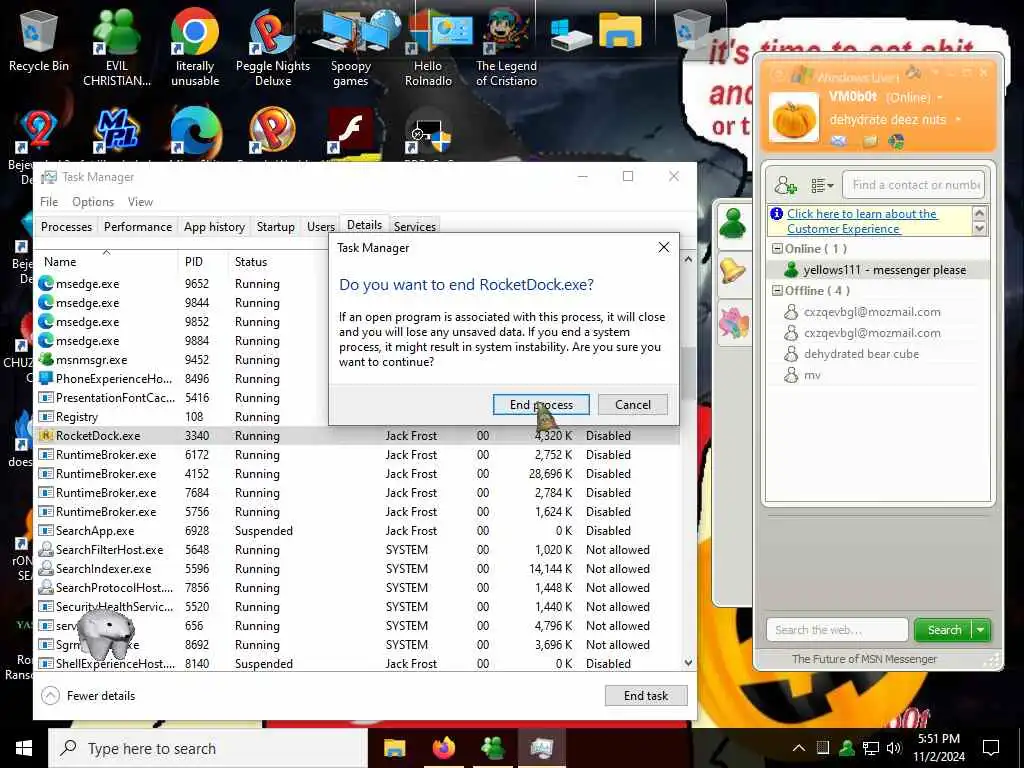Open the personal message dropdown arrow

958,120
